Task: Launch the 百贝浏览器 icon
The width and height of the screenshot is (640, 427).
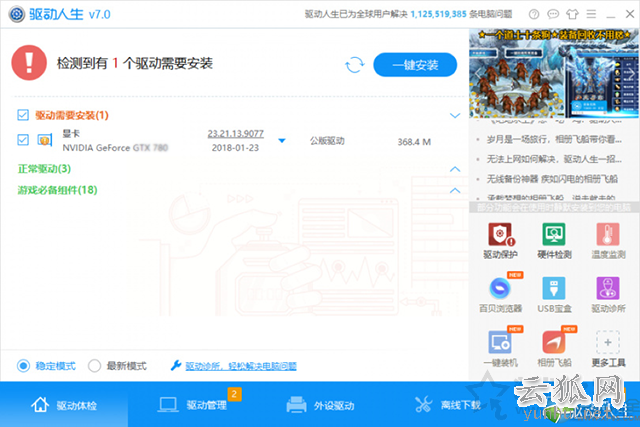Action: 500,288
